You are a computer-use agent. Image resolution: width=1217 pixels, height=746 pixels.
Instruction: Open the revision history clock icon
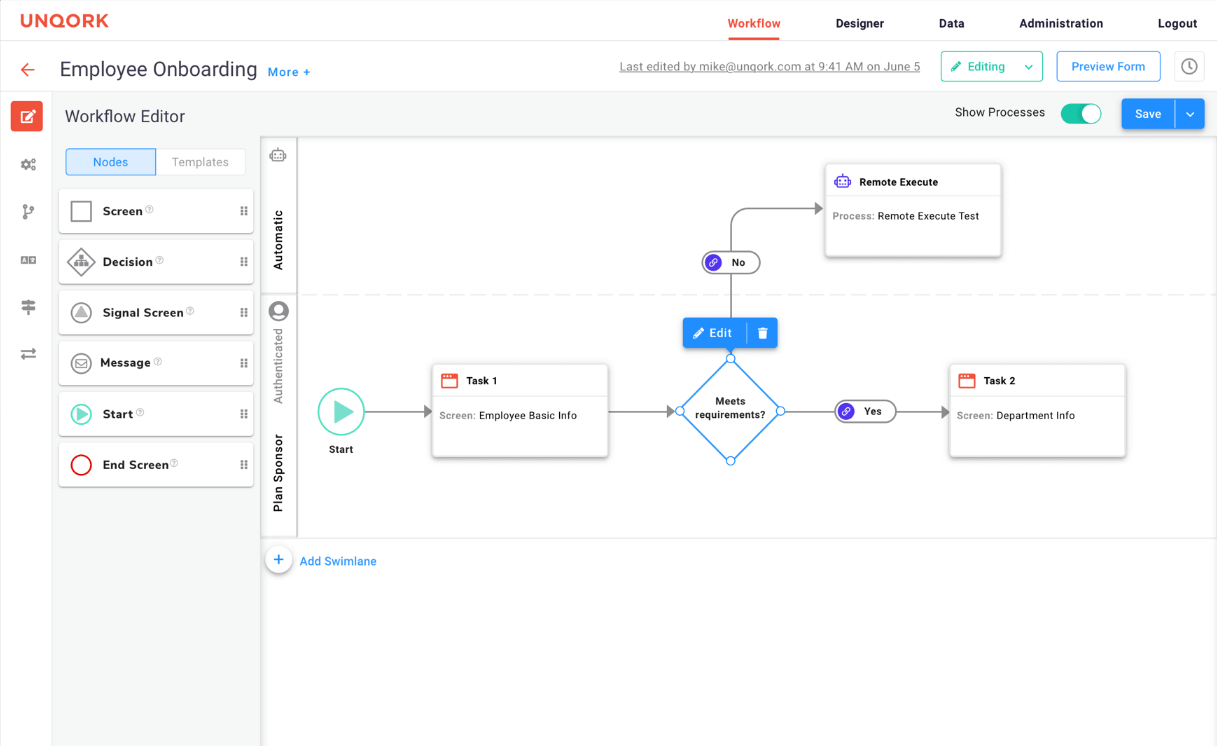coord(1189,67)
